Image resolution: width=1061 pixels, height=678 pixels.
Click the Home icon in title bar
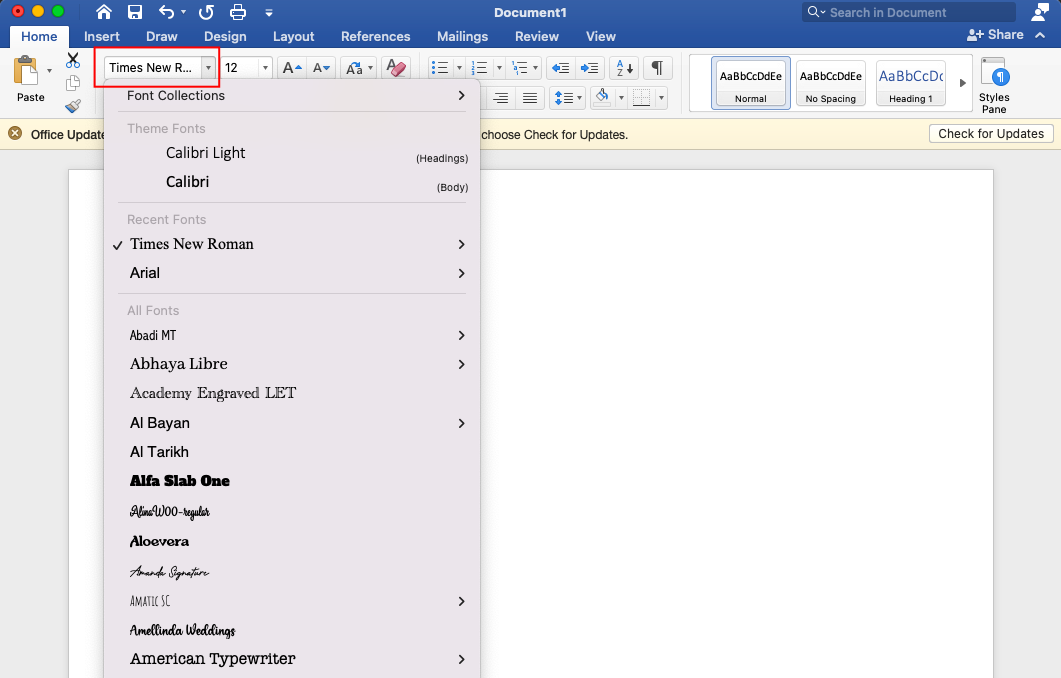tap(104, 12)
